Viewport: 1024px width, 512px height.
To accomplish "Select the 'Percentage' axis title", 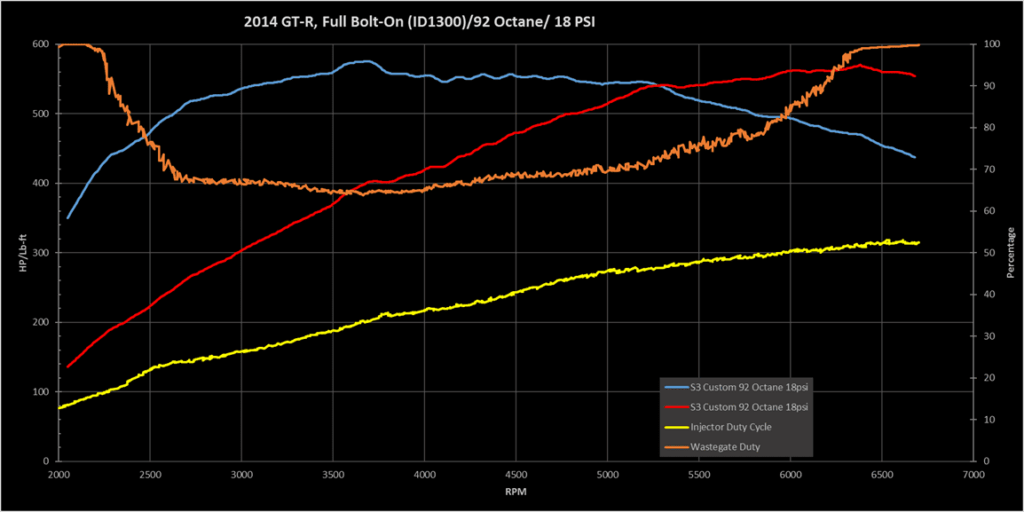I will 1011,253.
